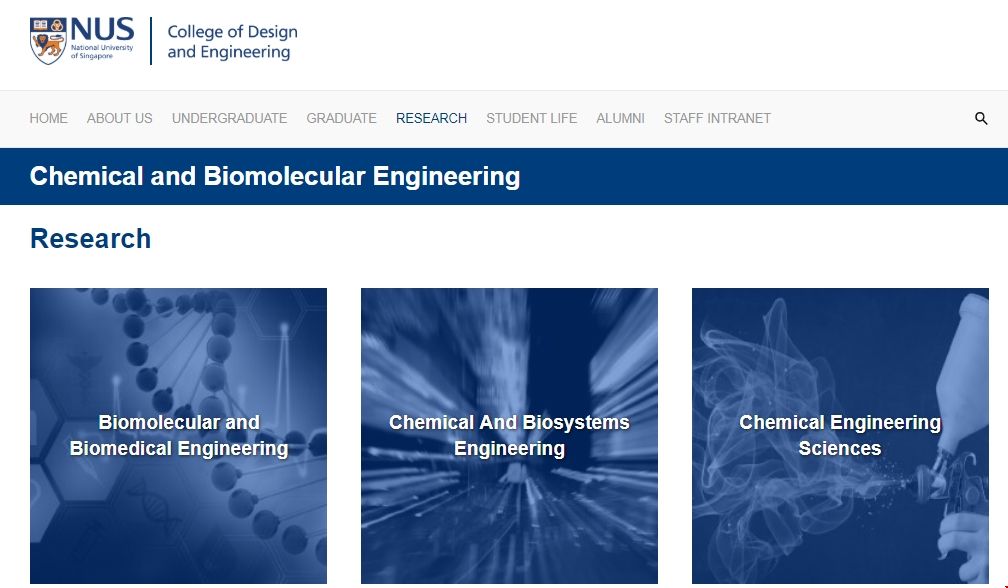This screenshot has height=588, width=1008.
Task: Open the College of Design and Engineering link
Action: click(x=232, y=41)
